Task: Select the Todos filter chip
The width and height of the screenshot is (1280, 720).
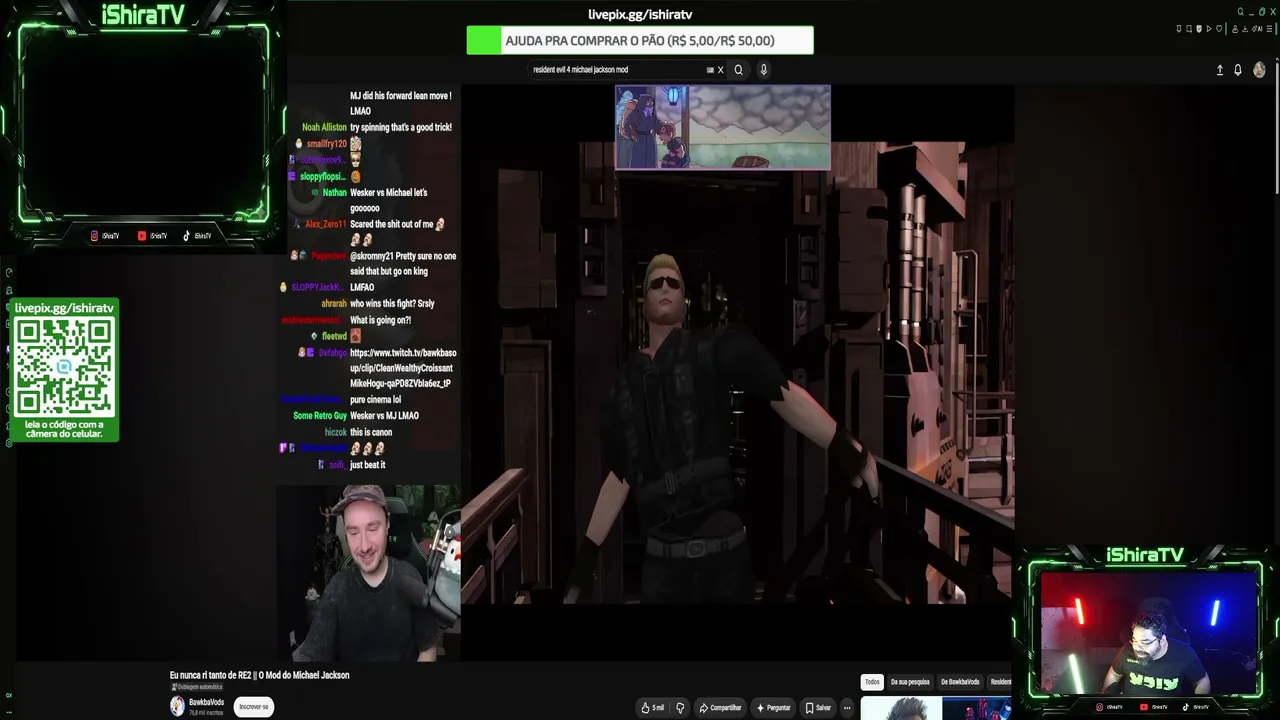Action: [872, 682]
